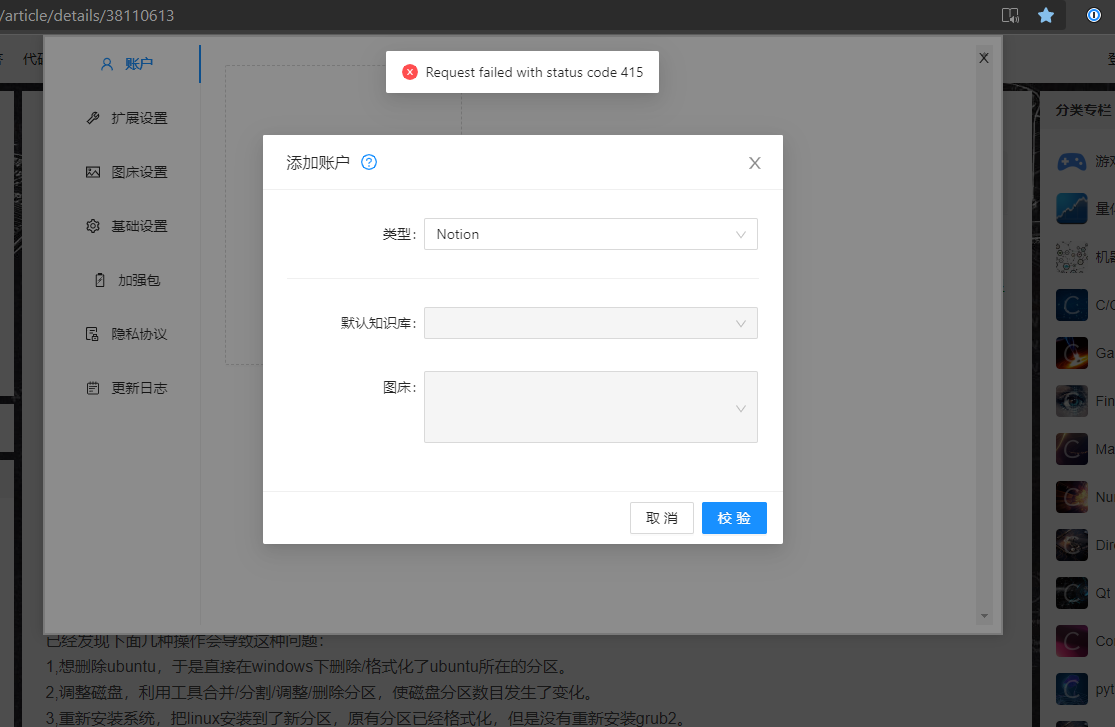Click the 取消 button

(x=661, y=517)
